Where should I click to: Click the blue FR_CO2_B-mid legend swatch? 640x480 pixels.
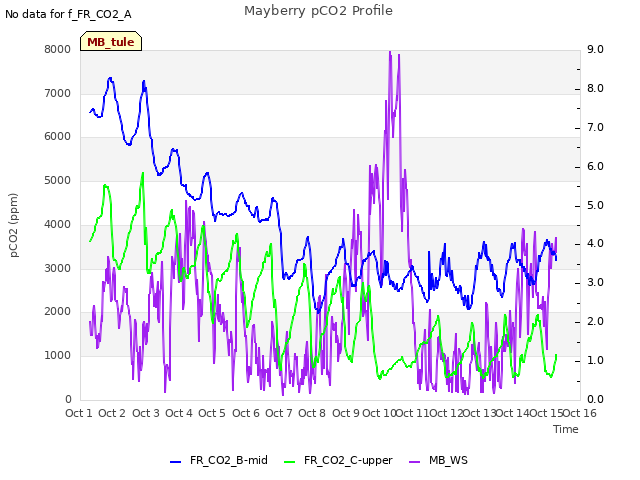click(x=175, y=462)
